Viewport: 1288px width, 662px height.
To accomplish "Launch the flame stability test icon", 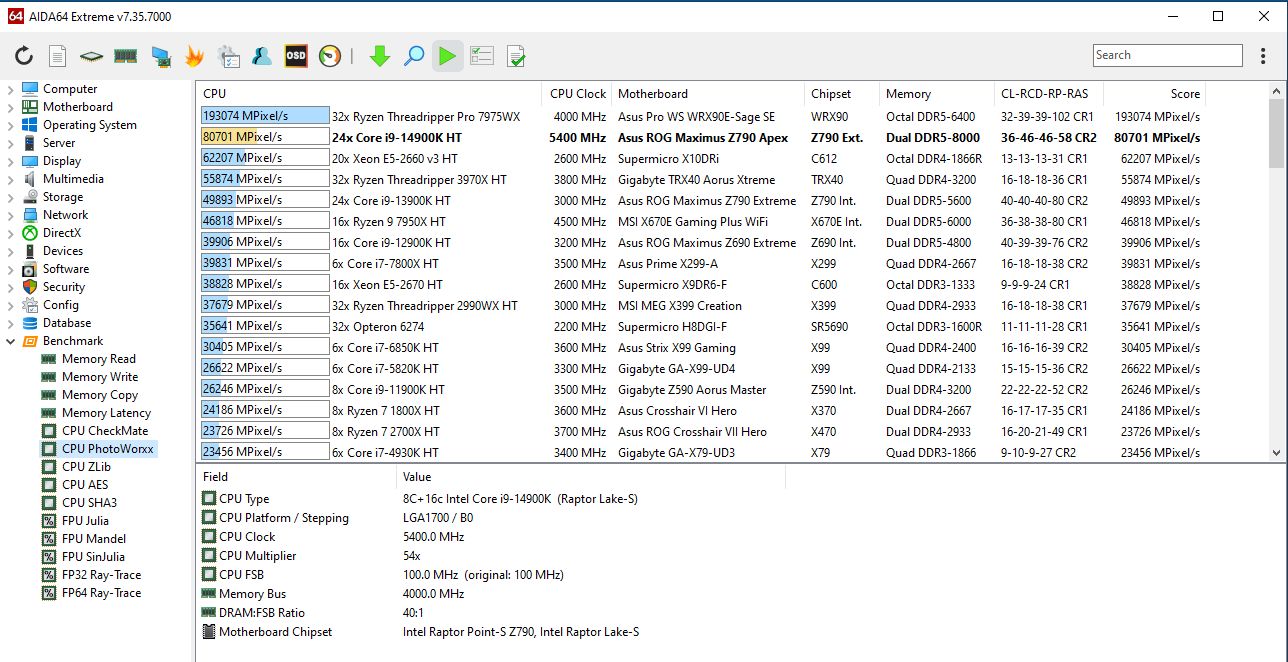I will point(194,56).
